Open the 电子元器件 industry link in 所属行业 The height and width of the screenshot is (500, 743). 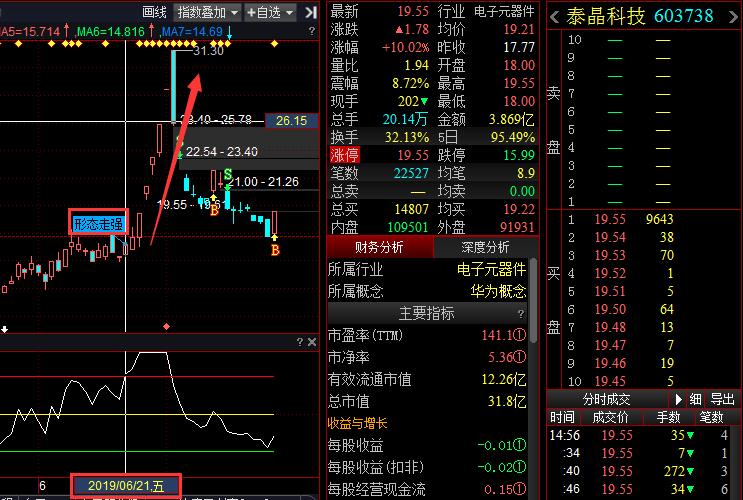pyautogui.click(x=491, y=269)
